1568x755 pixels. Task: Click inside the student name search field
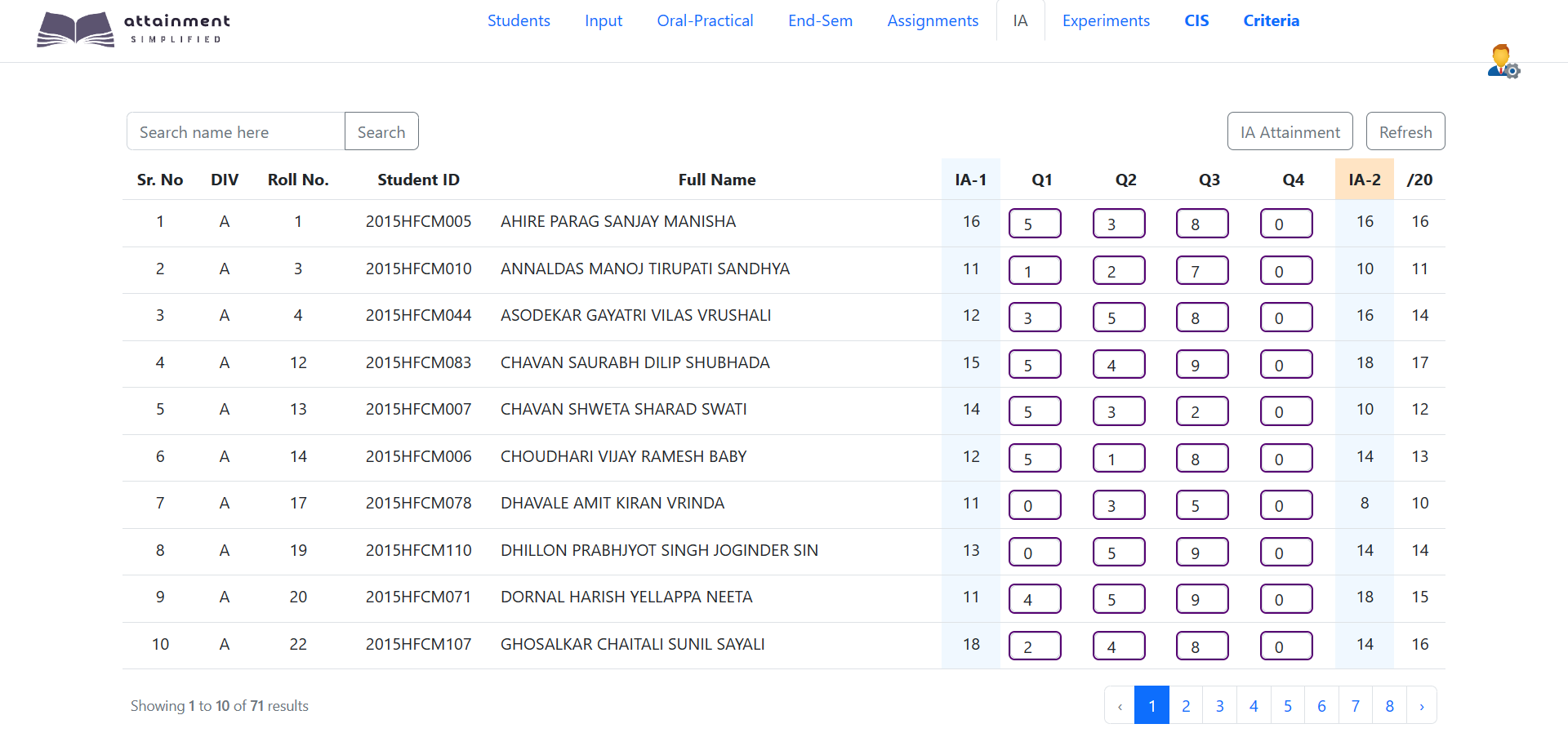235,131
